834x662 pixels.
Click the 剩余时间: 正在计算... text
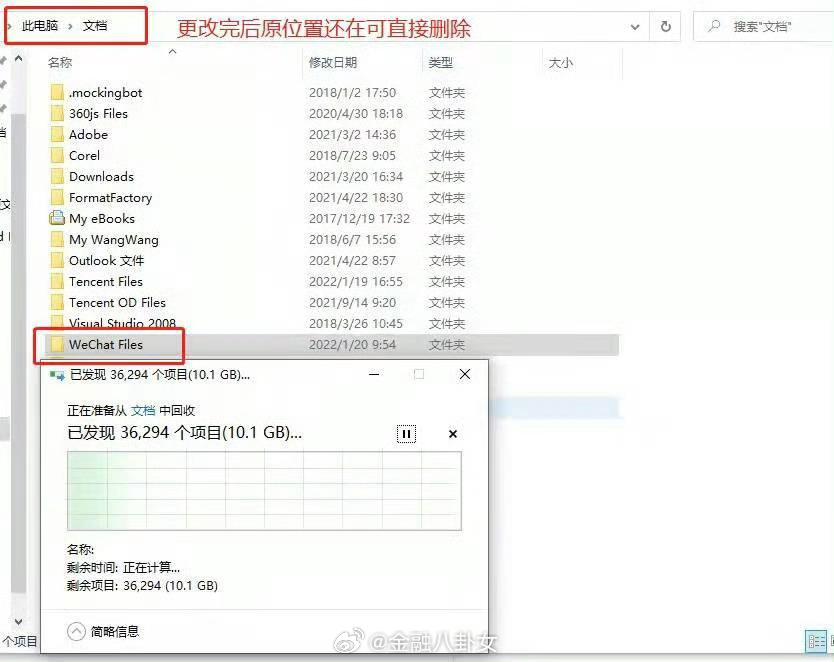coord(123,568)
